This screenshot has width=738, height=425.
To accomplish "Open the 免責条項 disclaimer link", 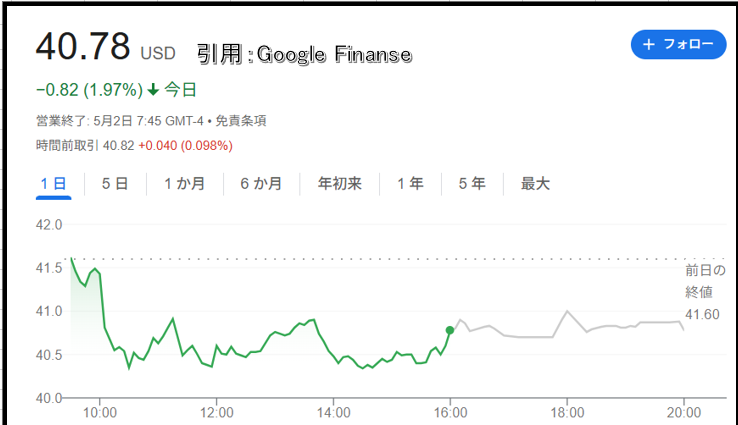I will coord(241,121).
